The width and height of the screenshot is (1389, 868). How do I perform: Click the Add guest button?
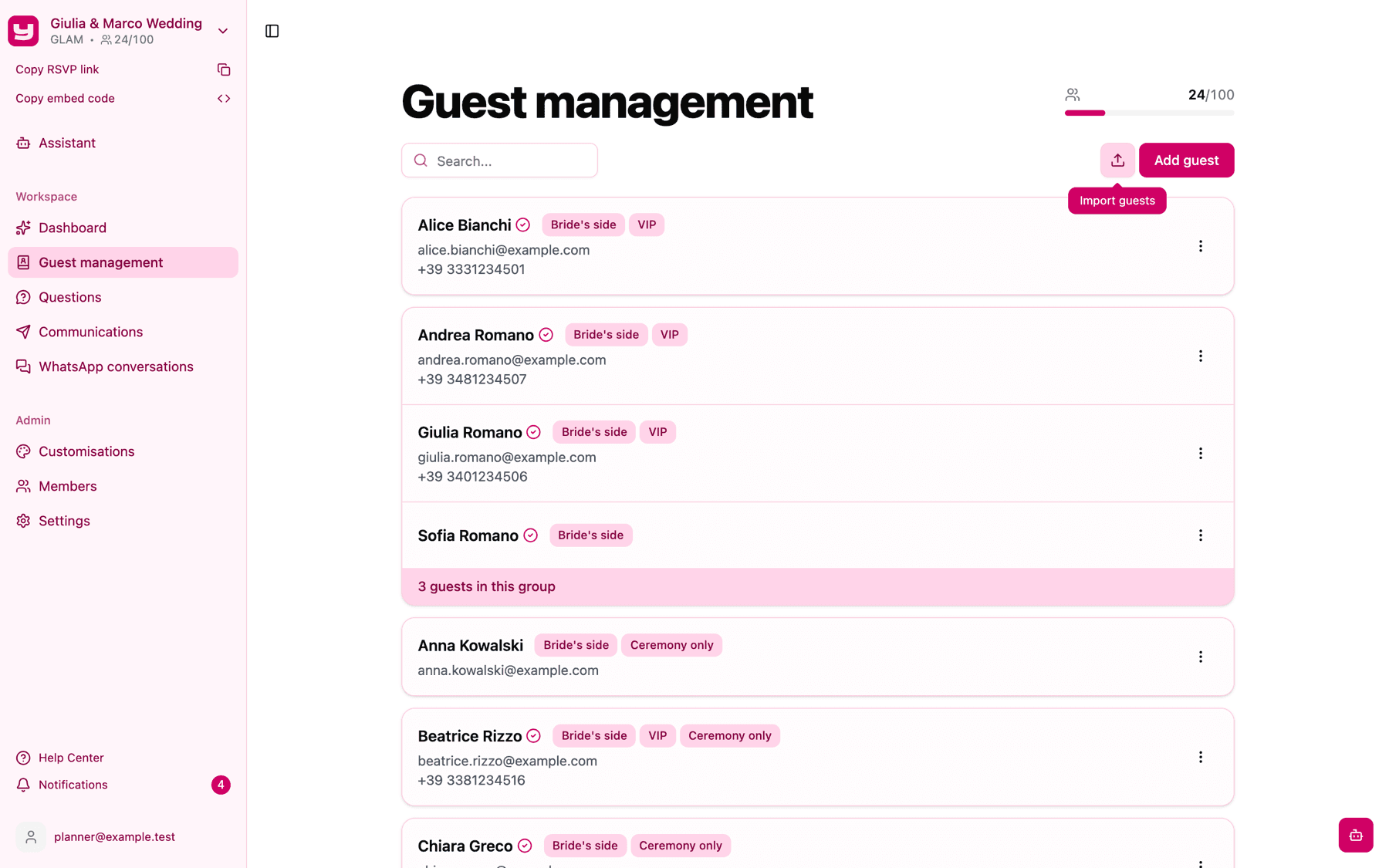point(1186,160)
